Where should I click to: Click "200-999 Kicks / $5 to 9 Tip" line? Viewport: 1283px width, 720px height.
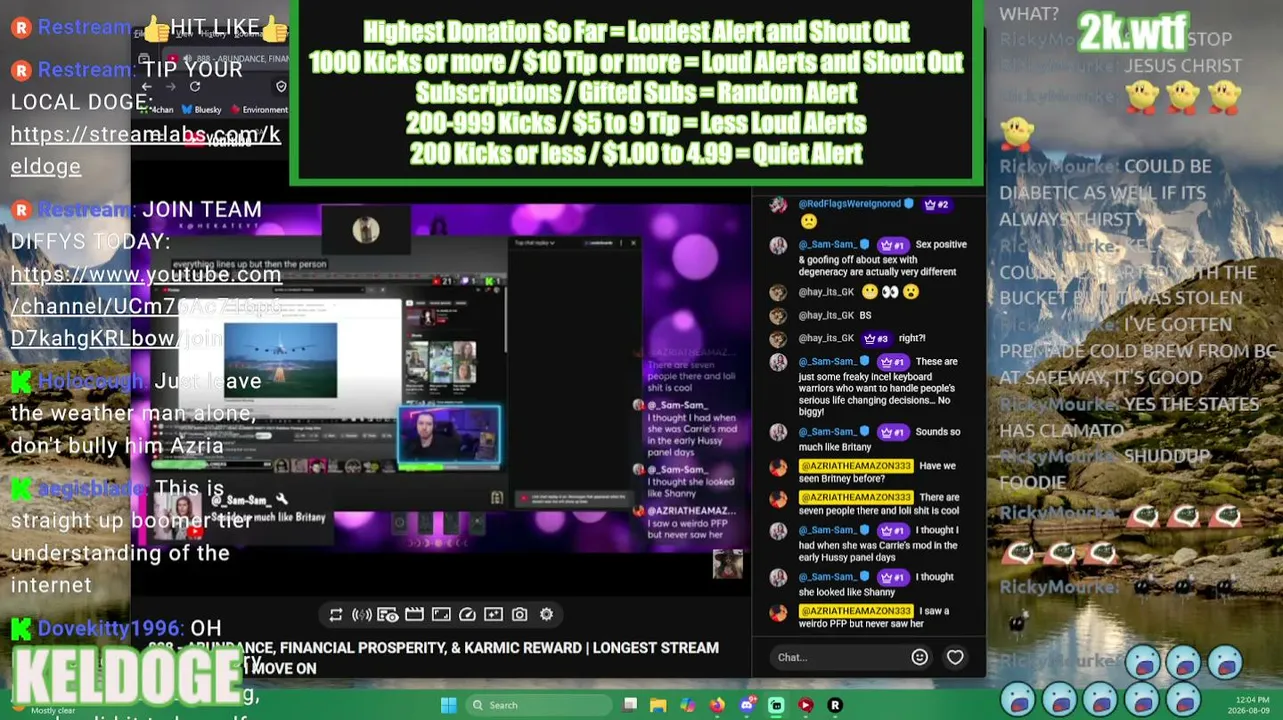pyautogui.click(x=636, y=124)
